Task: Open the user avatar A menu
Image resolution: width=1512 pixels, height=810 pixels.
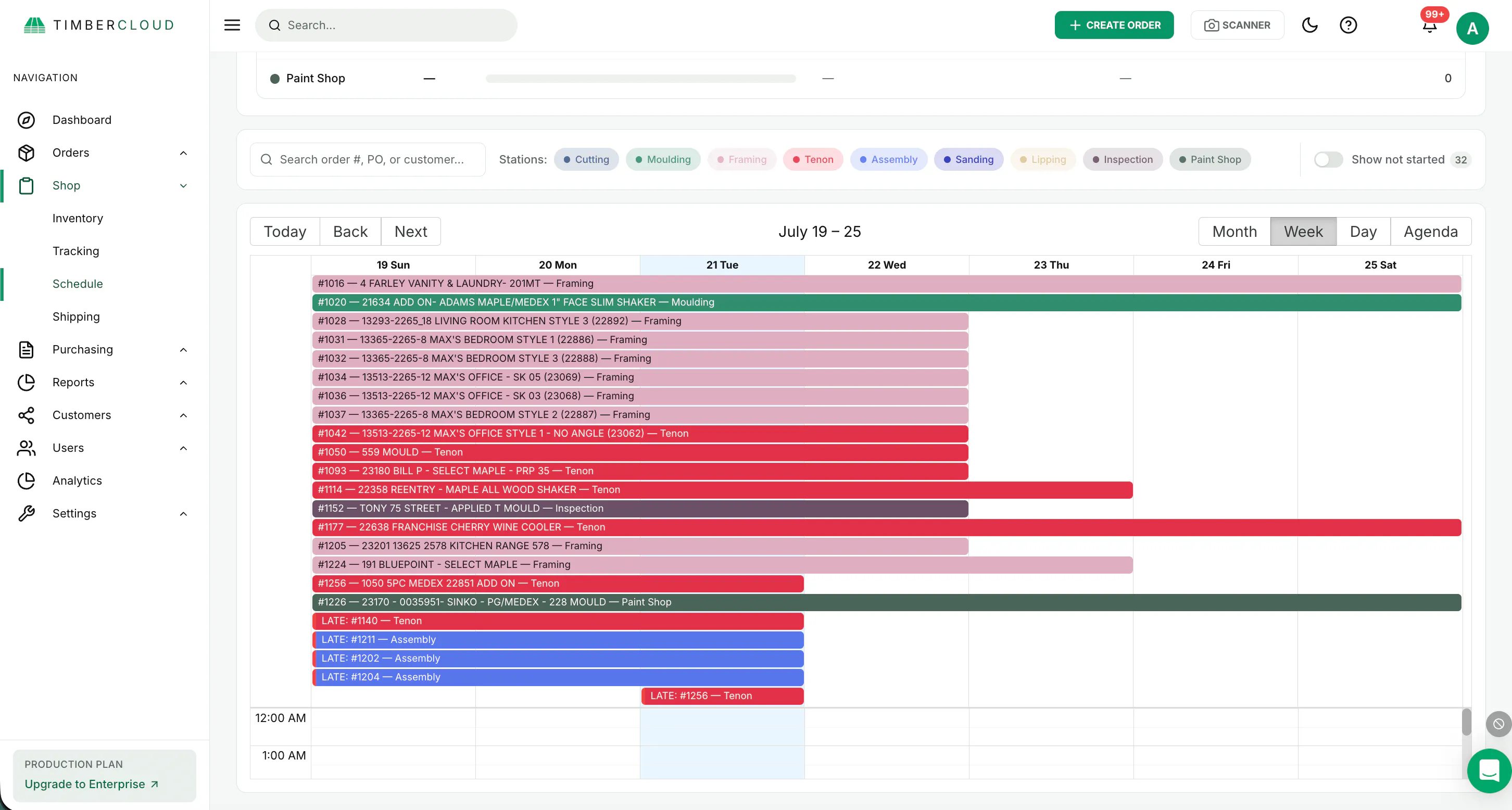Action: pyautogui.click(x=1472, y=28)
